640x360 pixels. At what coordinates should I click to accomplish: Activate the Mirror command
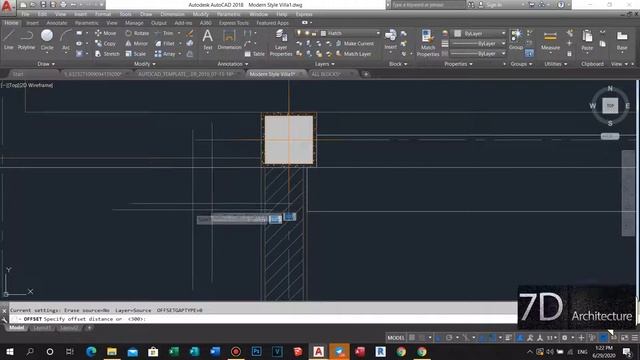click(x=136, y=43)
